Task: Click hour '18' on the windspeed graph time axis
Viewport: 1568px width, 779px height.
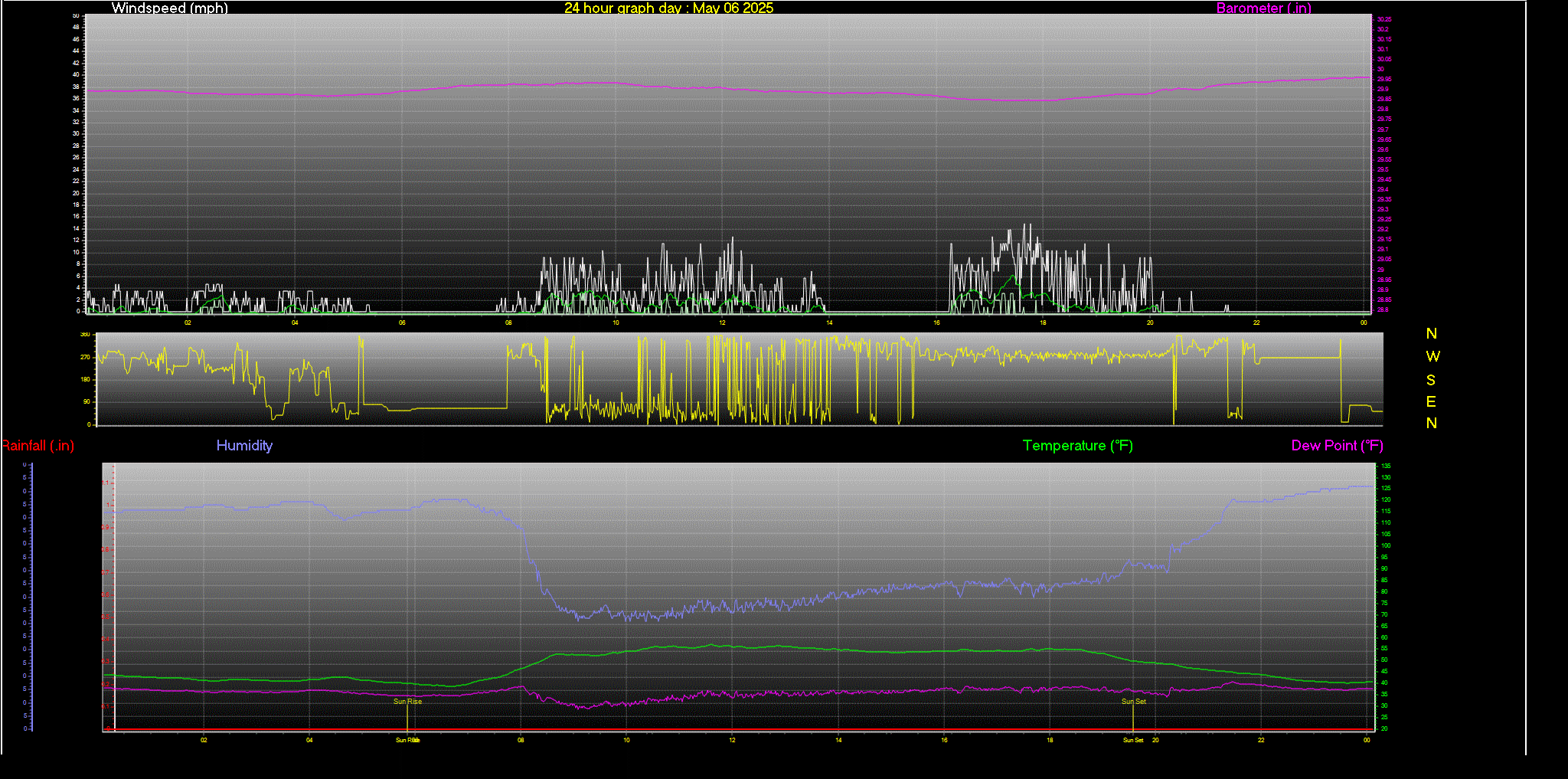Action: [x=1043, y=322]
